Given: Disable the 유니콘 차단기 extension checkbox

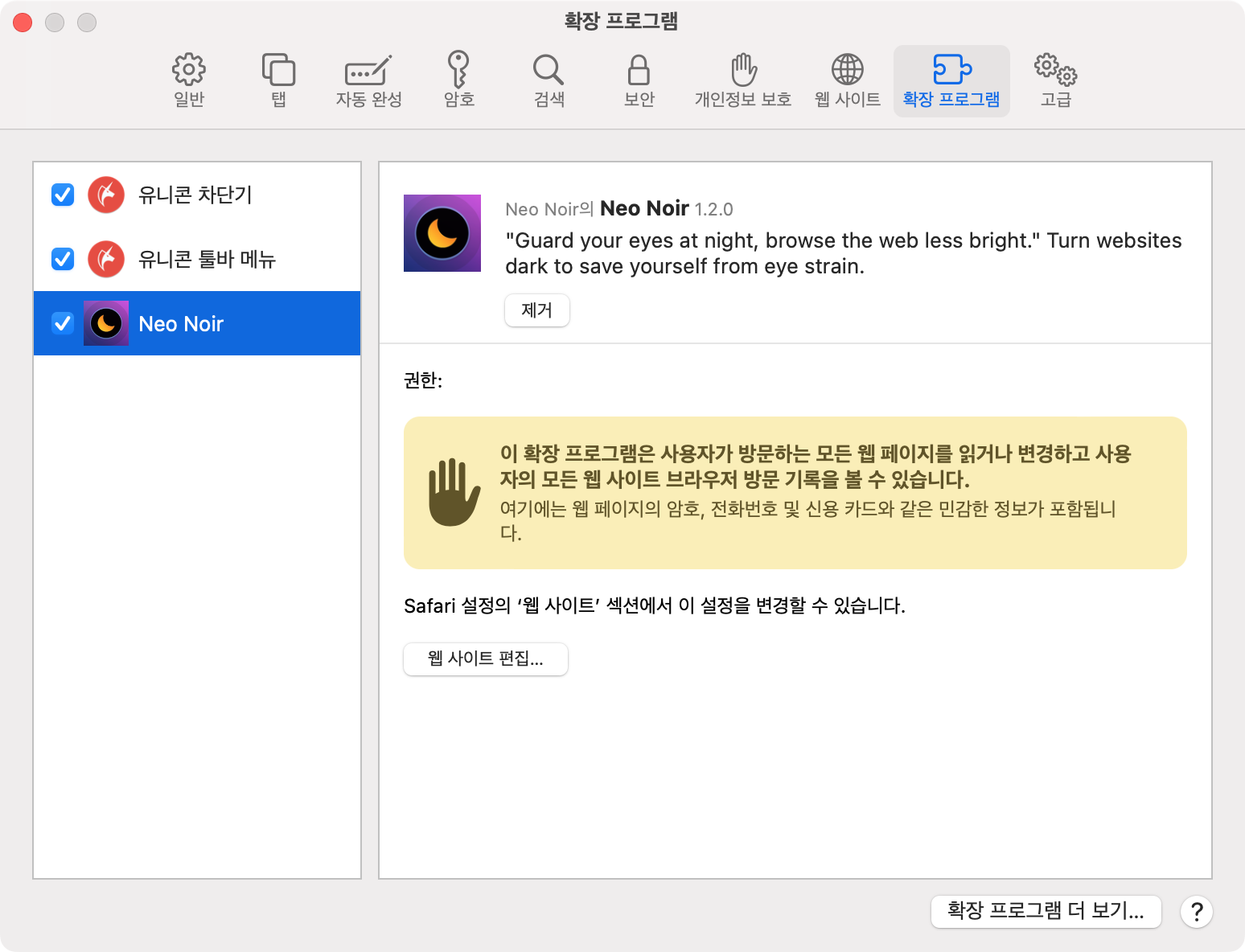Looking at the screenshot, I should coord(63,195).
